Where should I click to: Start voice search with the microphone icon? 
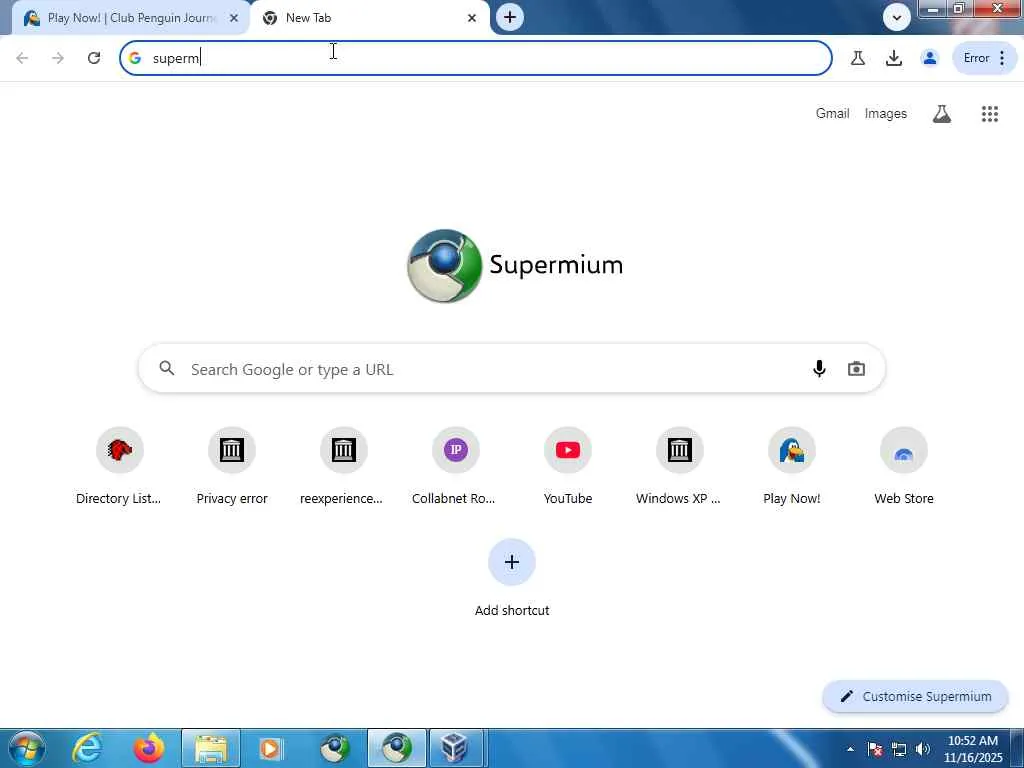pos(819,369)
